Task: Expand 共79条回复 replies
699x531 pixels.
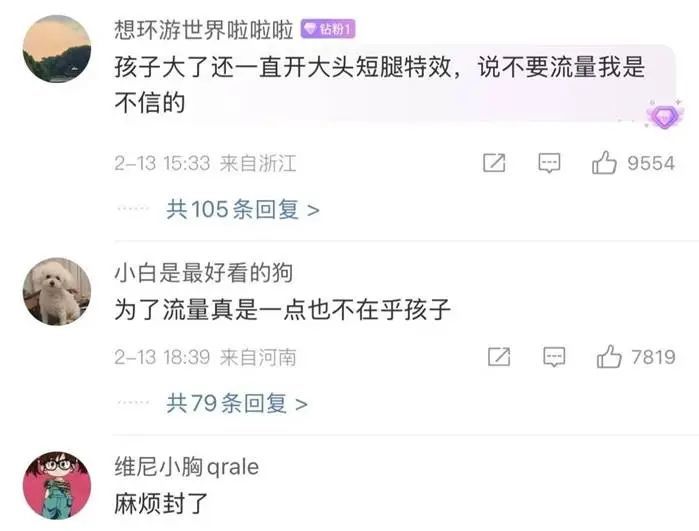Action: point(237,403)
